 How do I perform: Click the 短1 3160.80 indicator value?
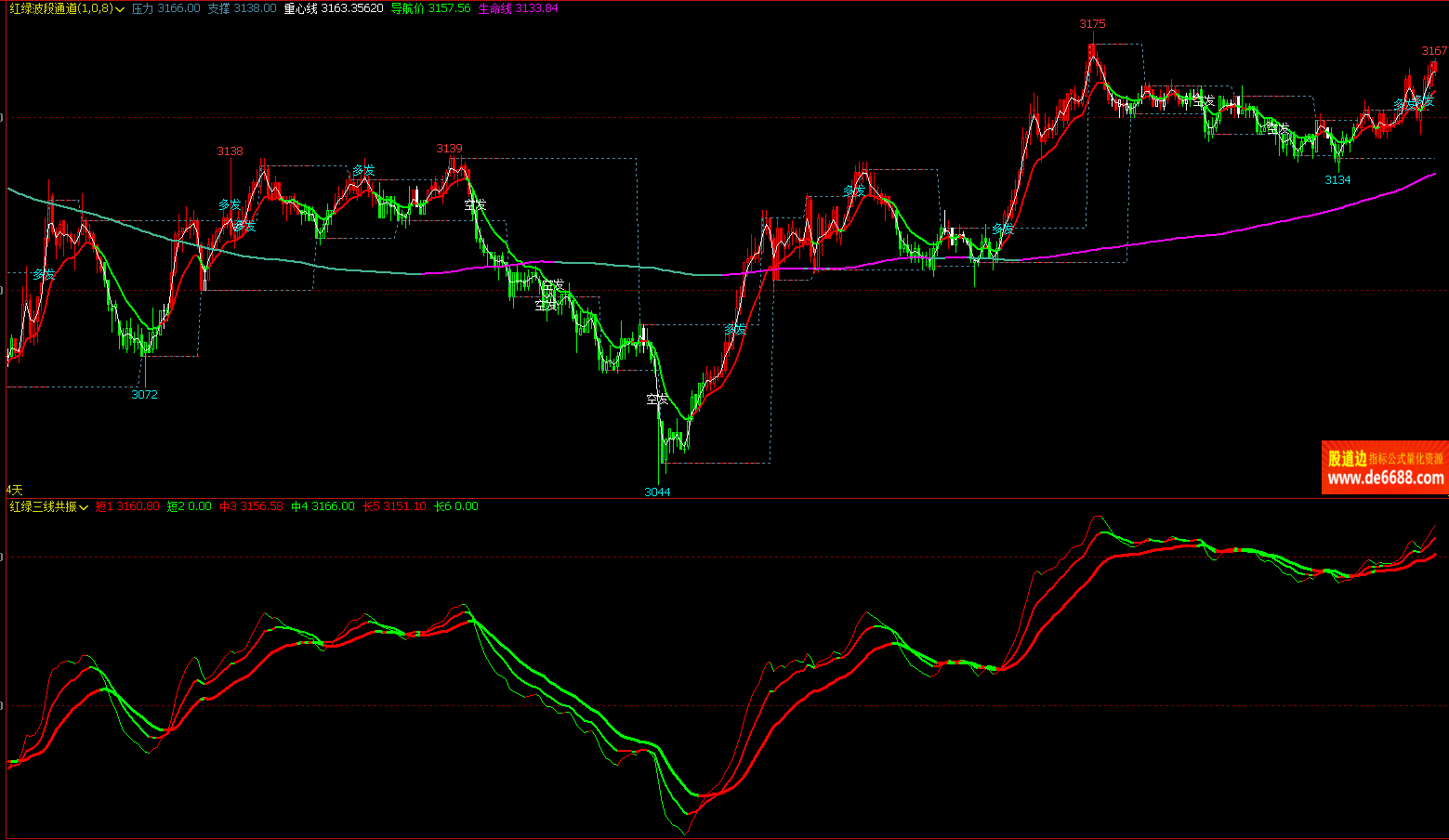(x=127, y=506)
